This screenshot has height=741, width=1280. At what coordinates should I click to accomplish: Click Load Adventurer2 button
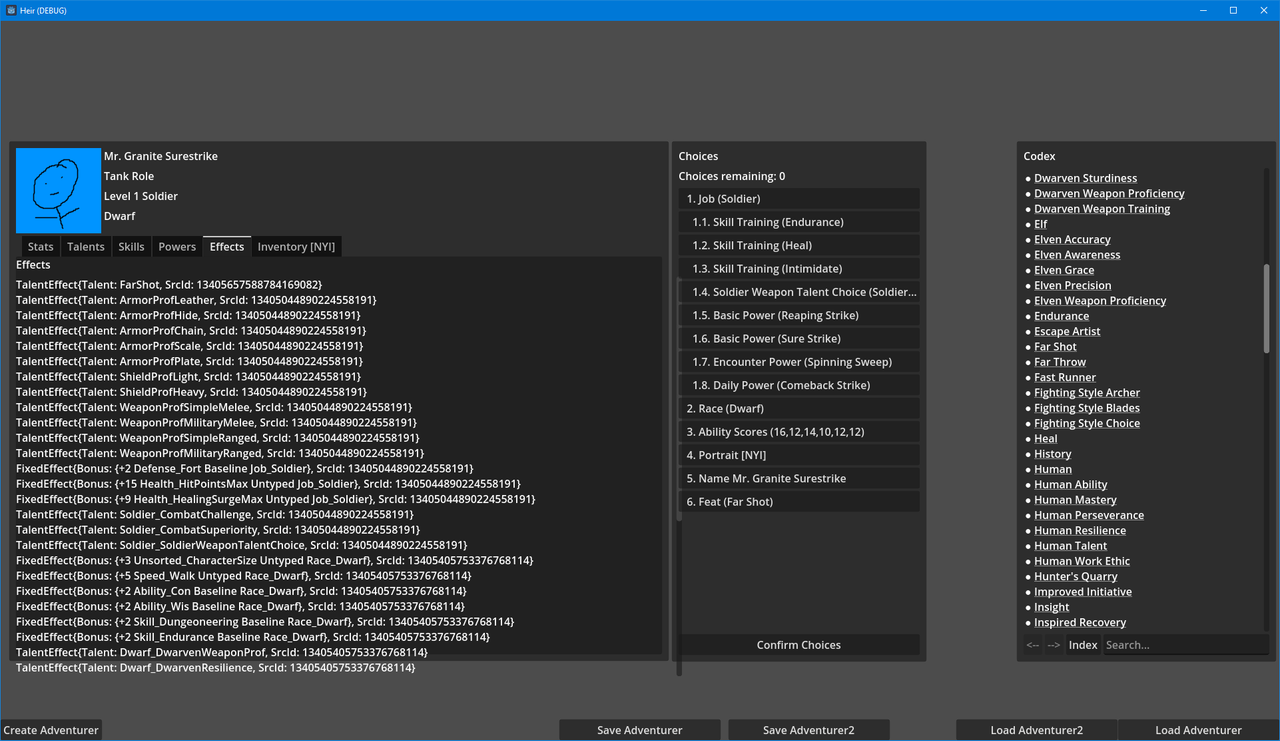tap(1037, 730)
